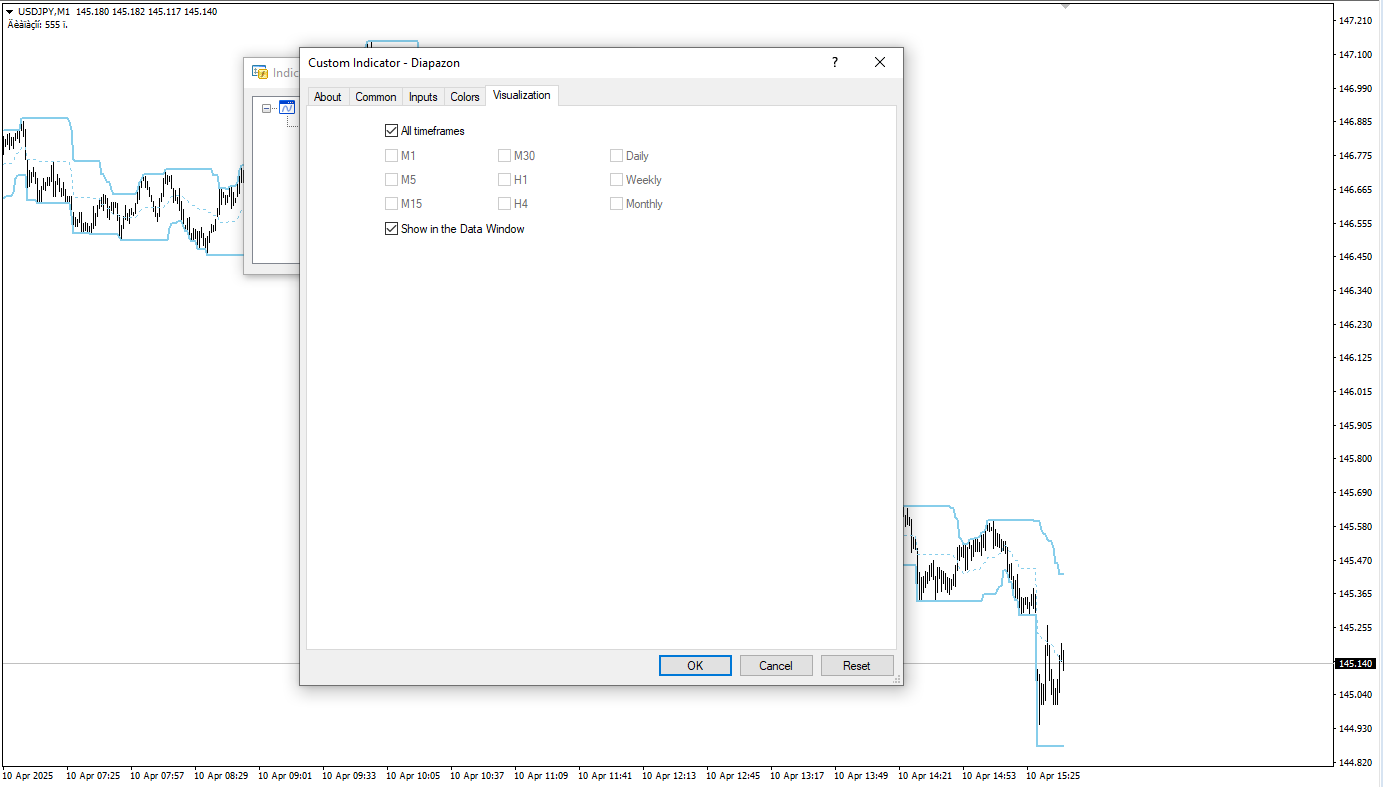This screenshot has height=787, width=1383.
Task: Toggle the M15 timeframe checkbox
Action: point(391,204)
